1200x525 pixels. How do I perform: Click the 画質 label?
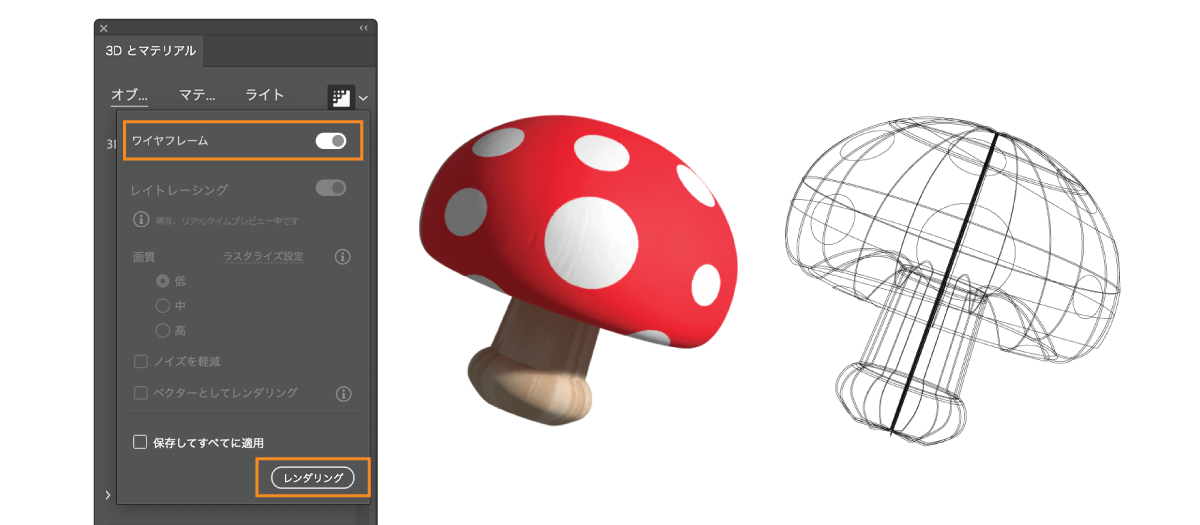point(144,257)
